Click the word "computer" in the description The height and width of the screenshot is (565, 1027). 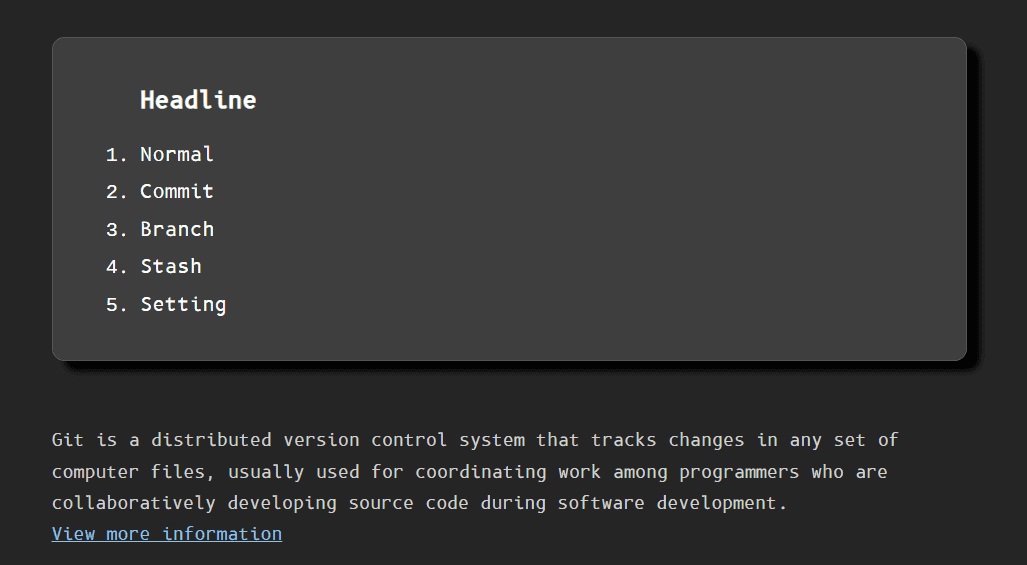pyautogui.click(x=96, y=471)
